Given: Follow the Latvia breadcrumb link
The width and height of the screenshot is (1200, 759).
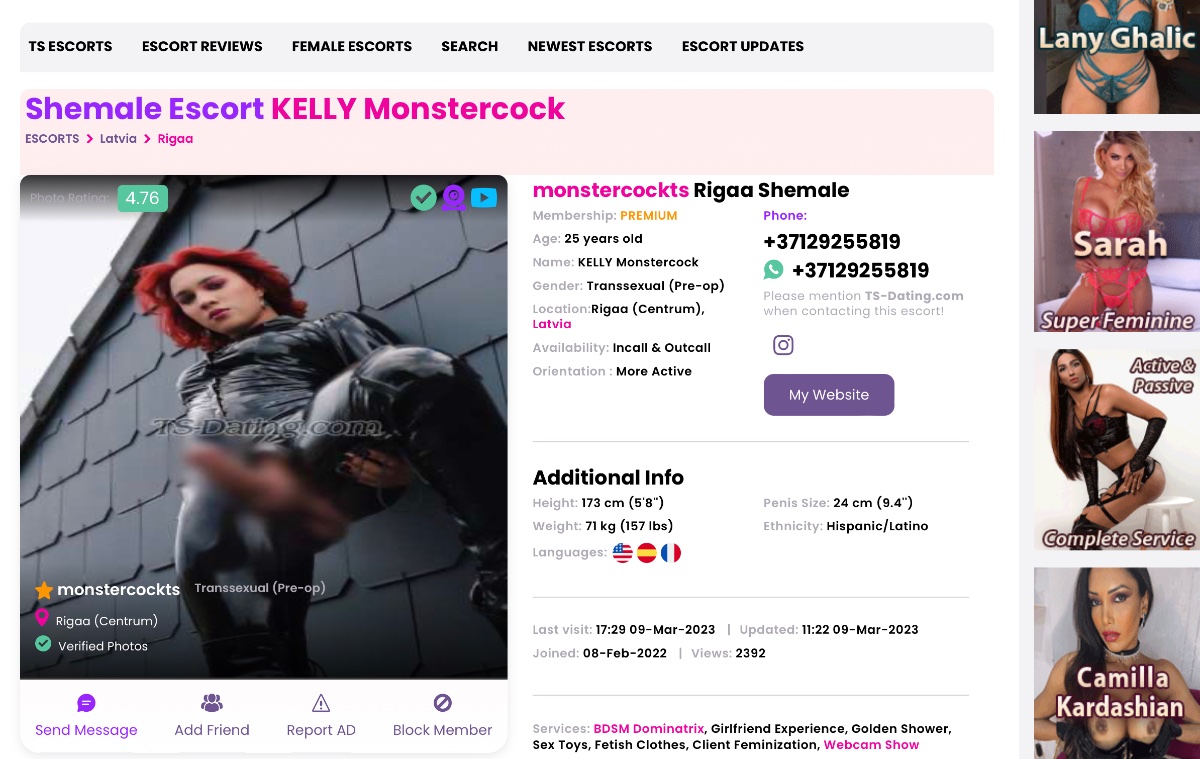Looking at the screenshot, I should click(118, 139).
